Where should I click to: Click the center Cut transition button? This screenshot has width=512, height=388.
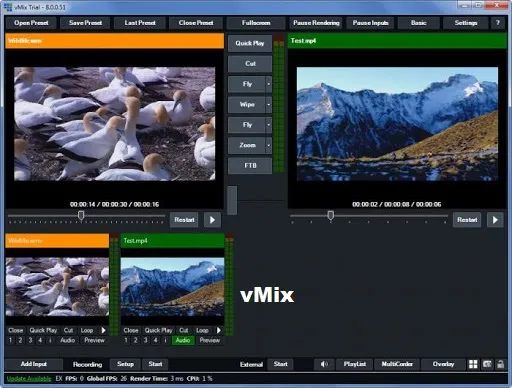pyautogui.click(x=250, y=64)
